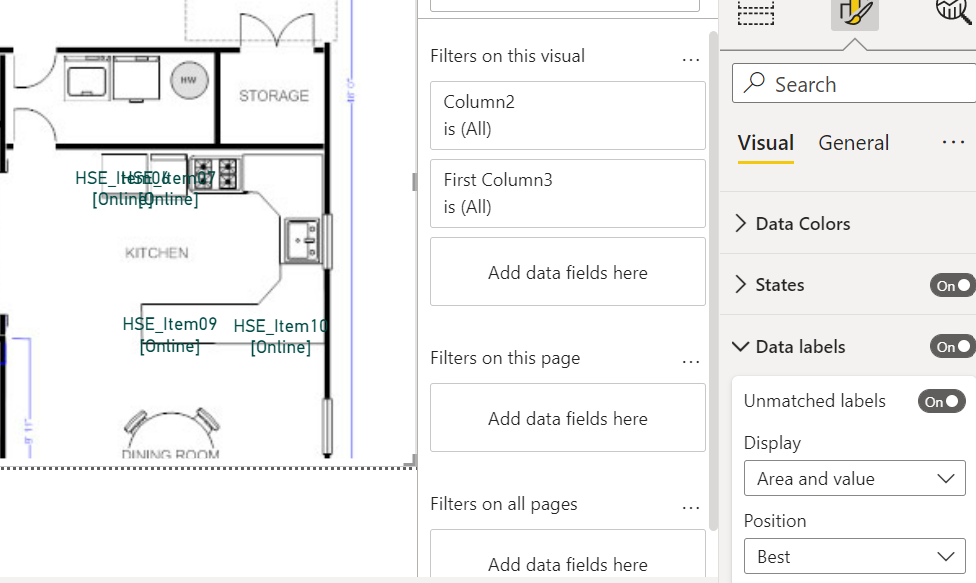Open the Format visual paintbrush pane
Viewport: 976px width, 583px height.
pyautogui.click(x=855, y=12)
